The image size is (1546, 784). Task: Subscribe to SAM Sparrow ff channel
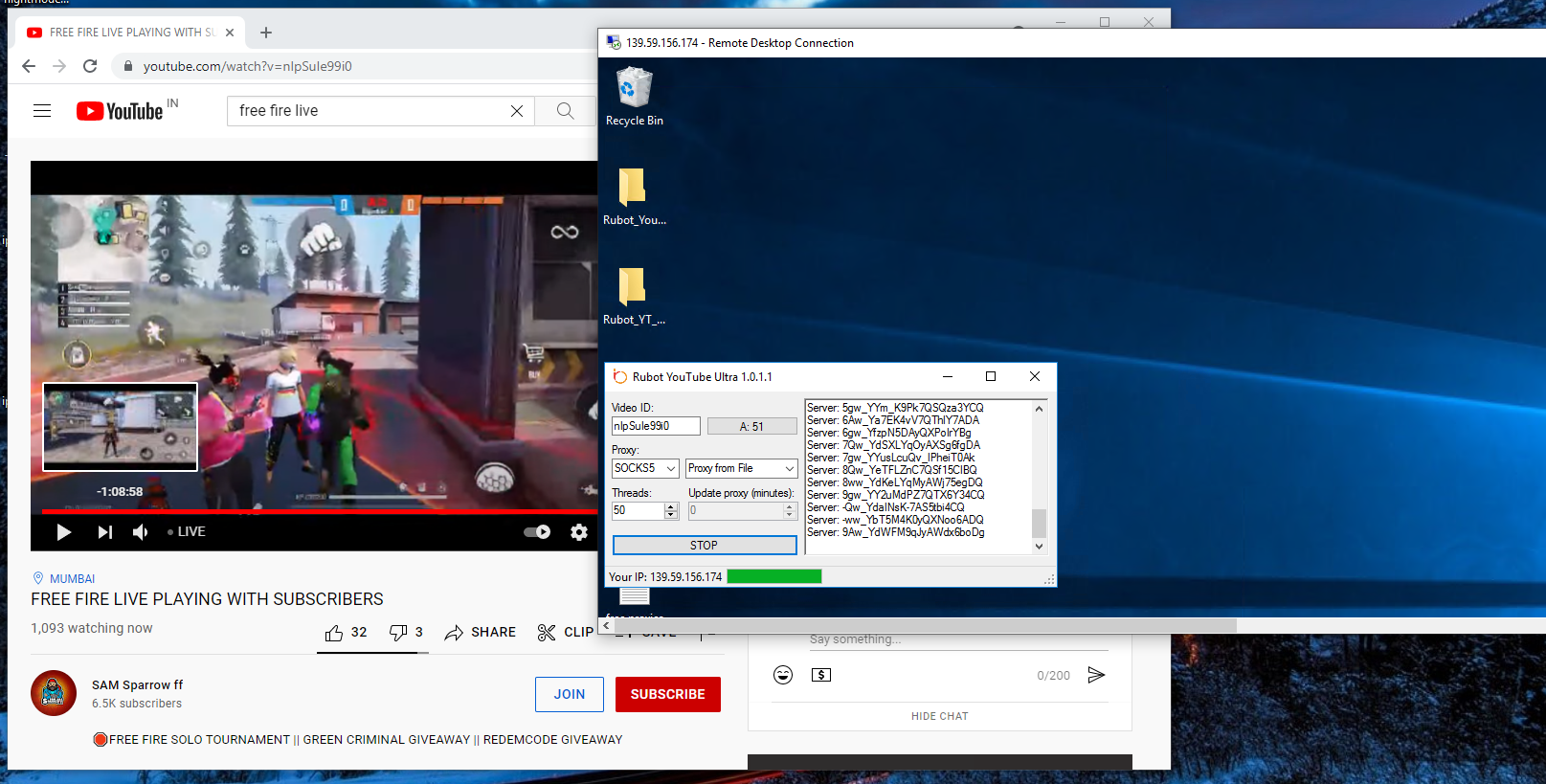click(x=667, y=694)
